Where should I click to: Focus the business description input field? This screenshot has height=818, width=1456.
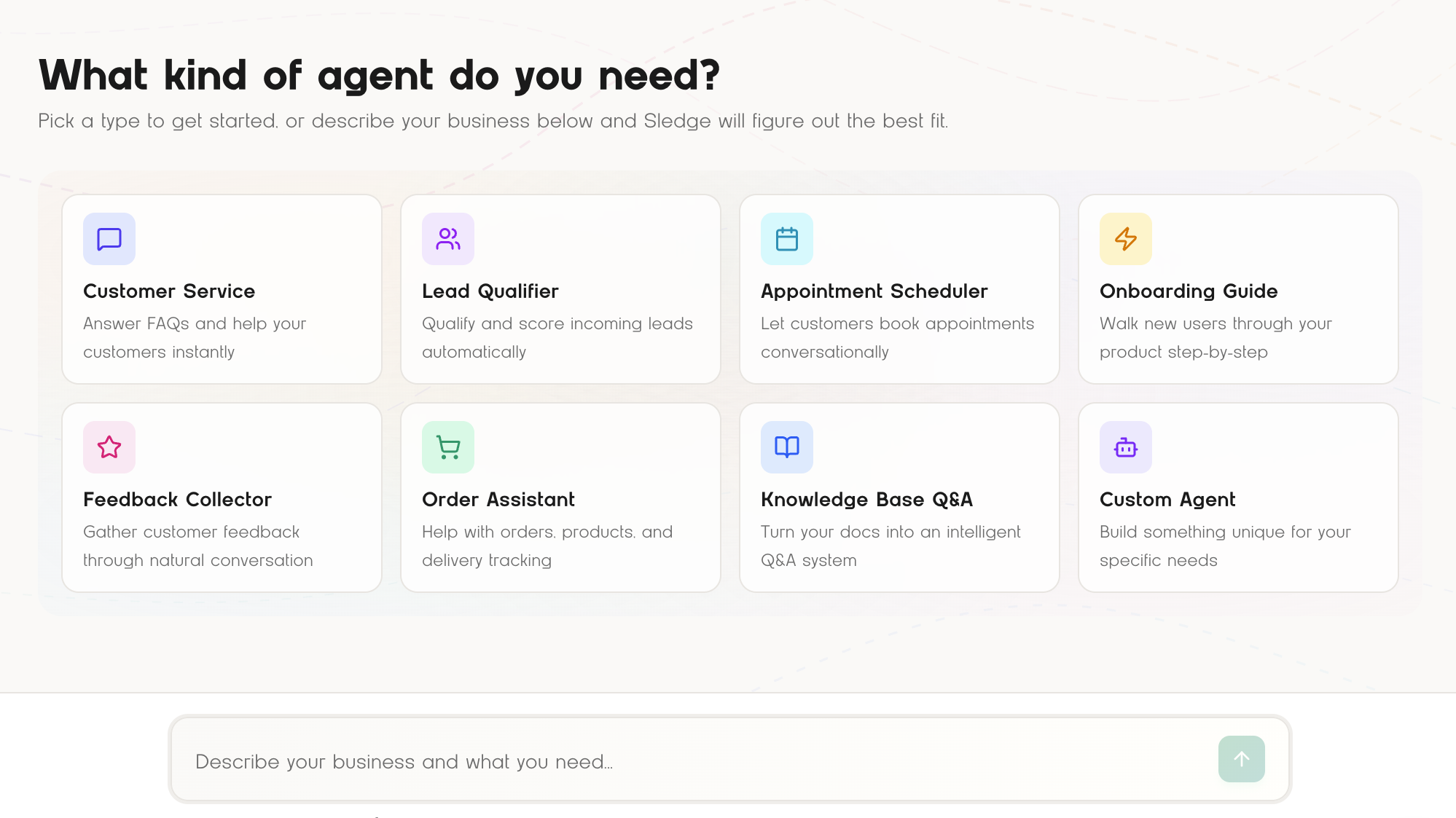tap(692, 761)
